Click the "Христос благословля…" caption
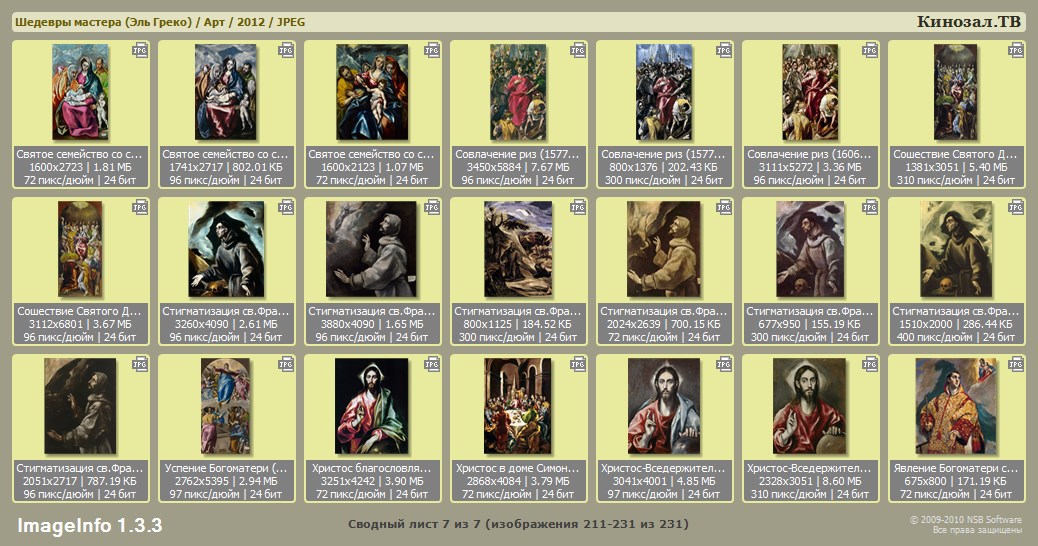This screenshot has height=546, width=1038. tap(372, 468)
